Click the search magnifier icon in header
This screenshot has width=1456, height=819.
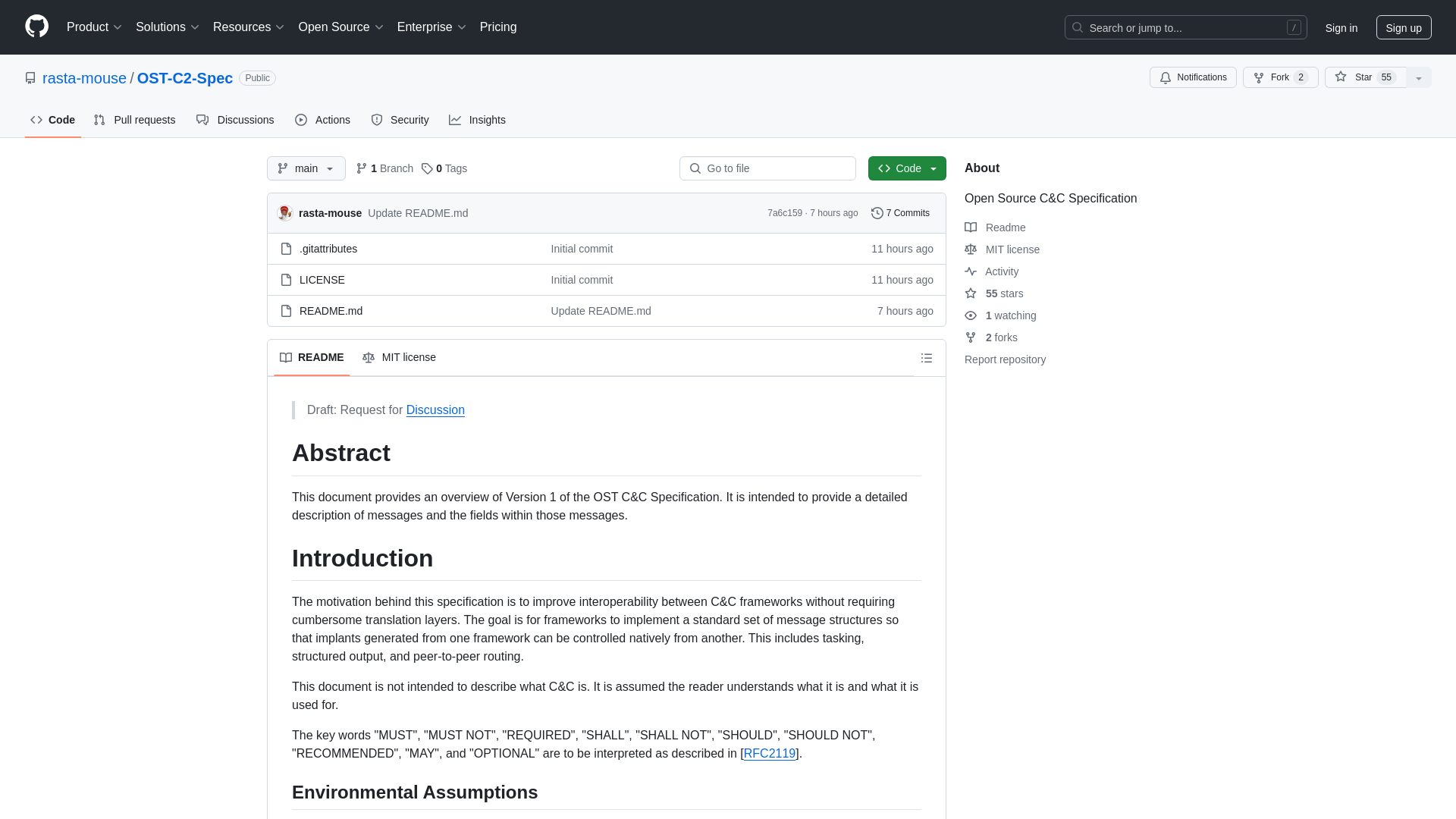point(1077,27)
